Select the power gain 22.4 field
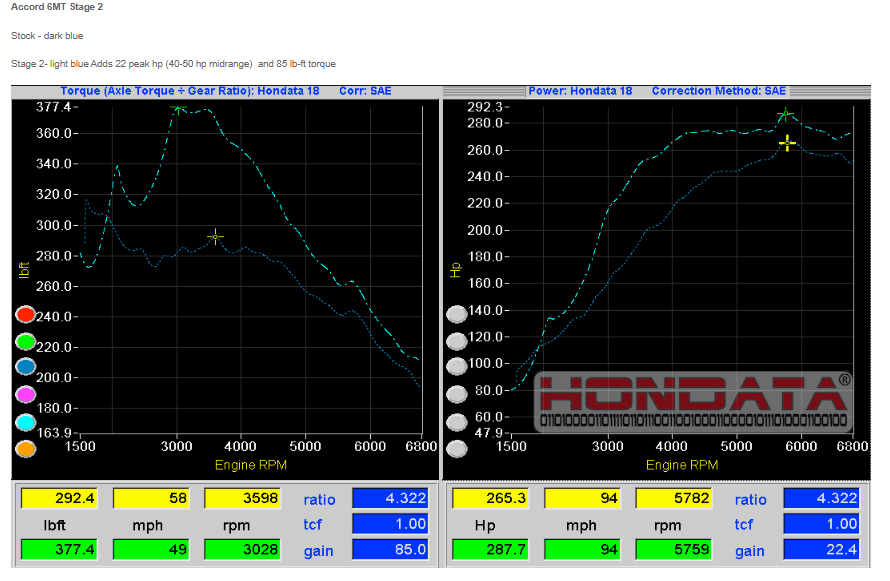Screen dimensions: 890x581 (821, 549)
